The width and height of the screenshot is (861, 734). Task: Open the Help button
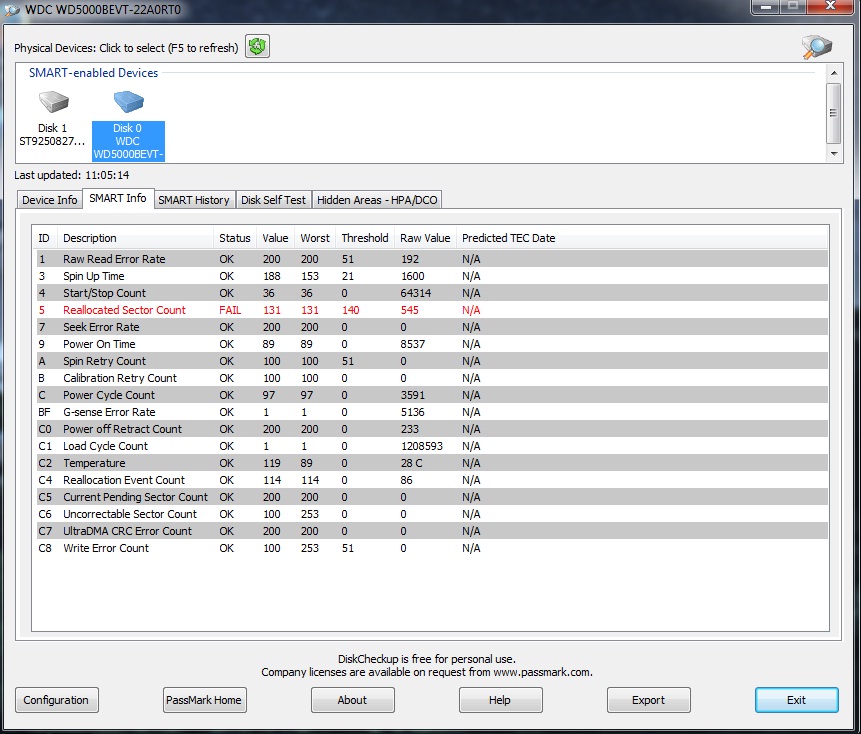click(x=500, y=700)
